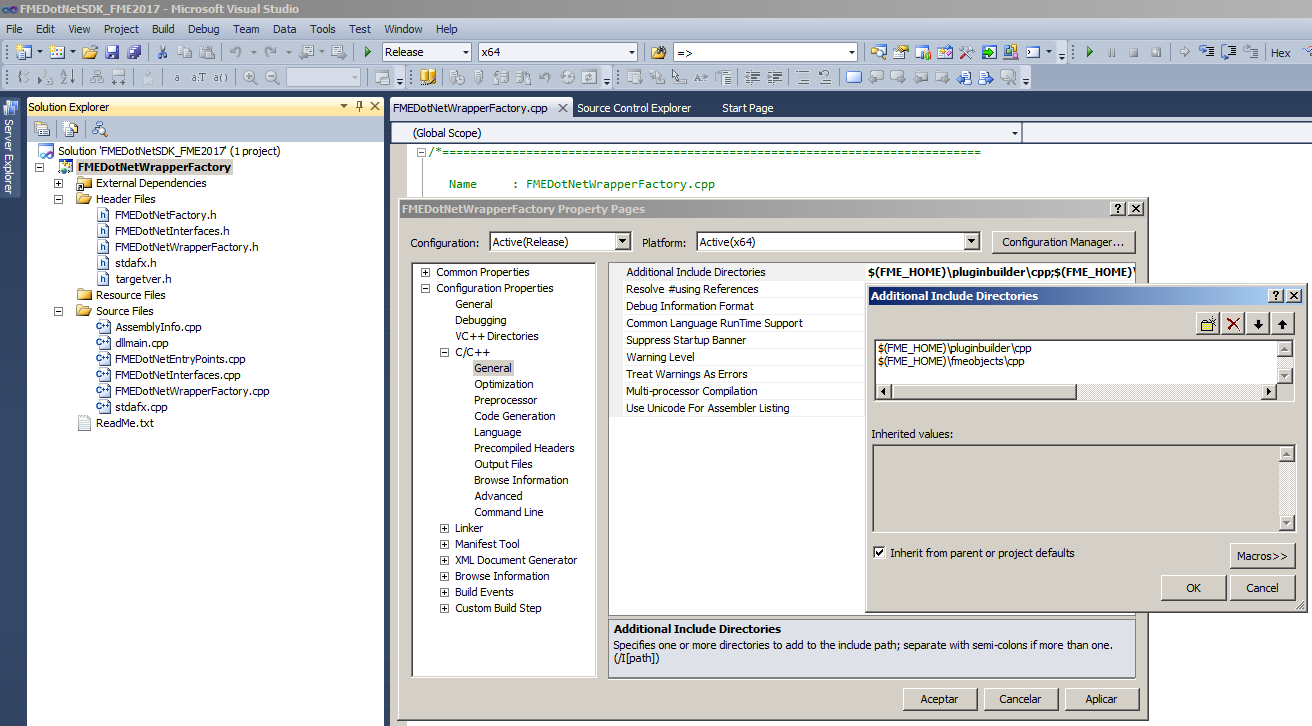The height and width of the screenshot is (726, 1312).
Task: Click the Inherited values vertical scrollbar
Action: point(1287,489)
